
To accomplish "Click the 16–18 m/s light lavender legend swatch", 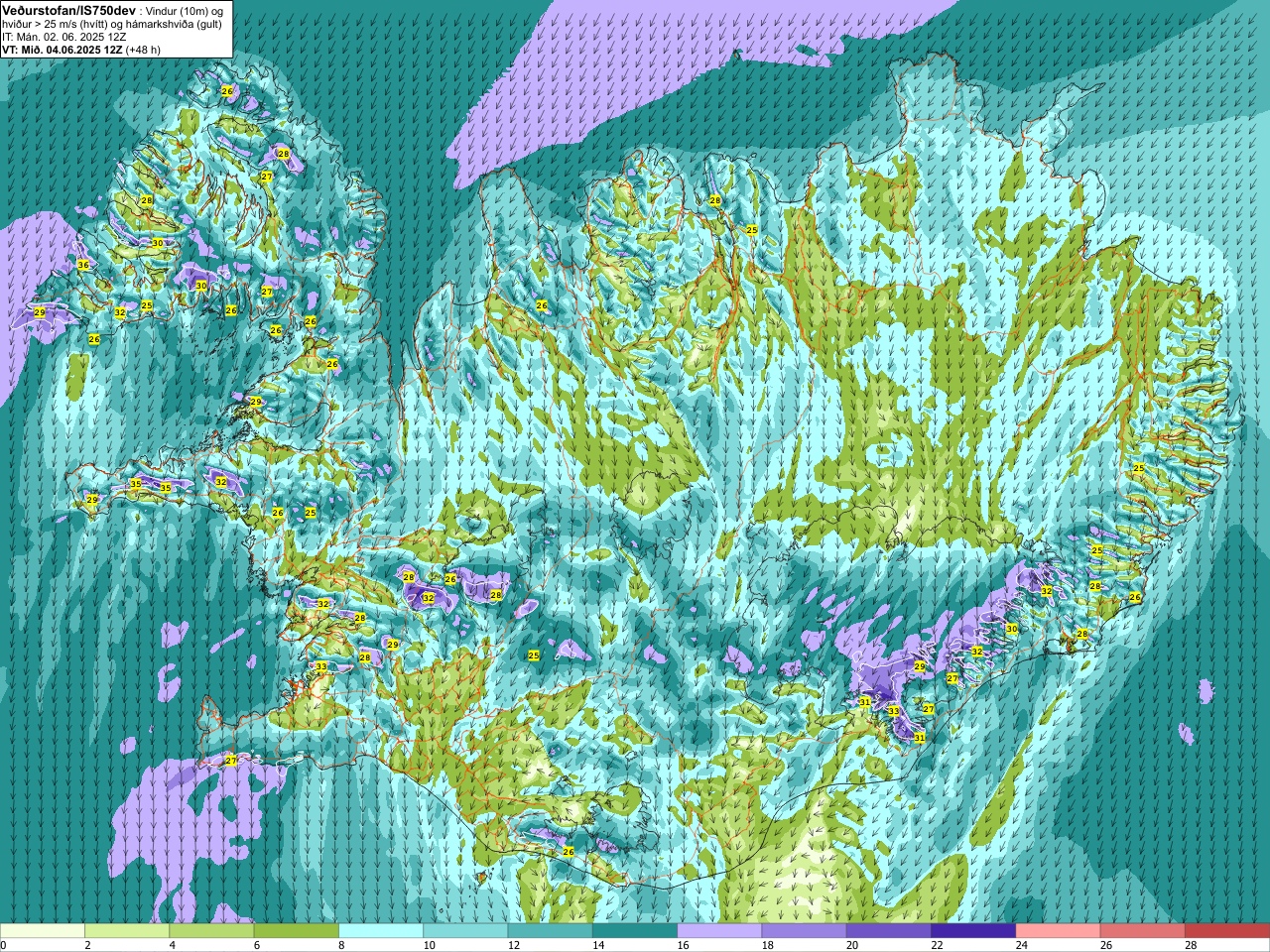I will tap(719, 931).
